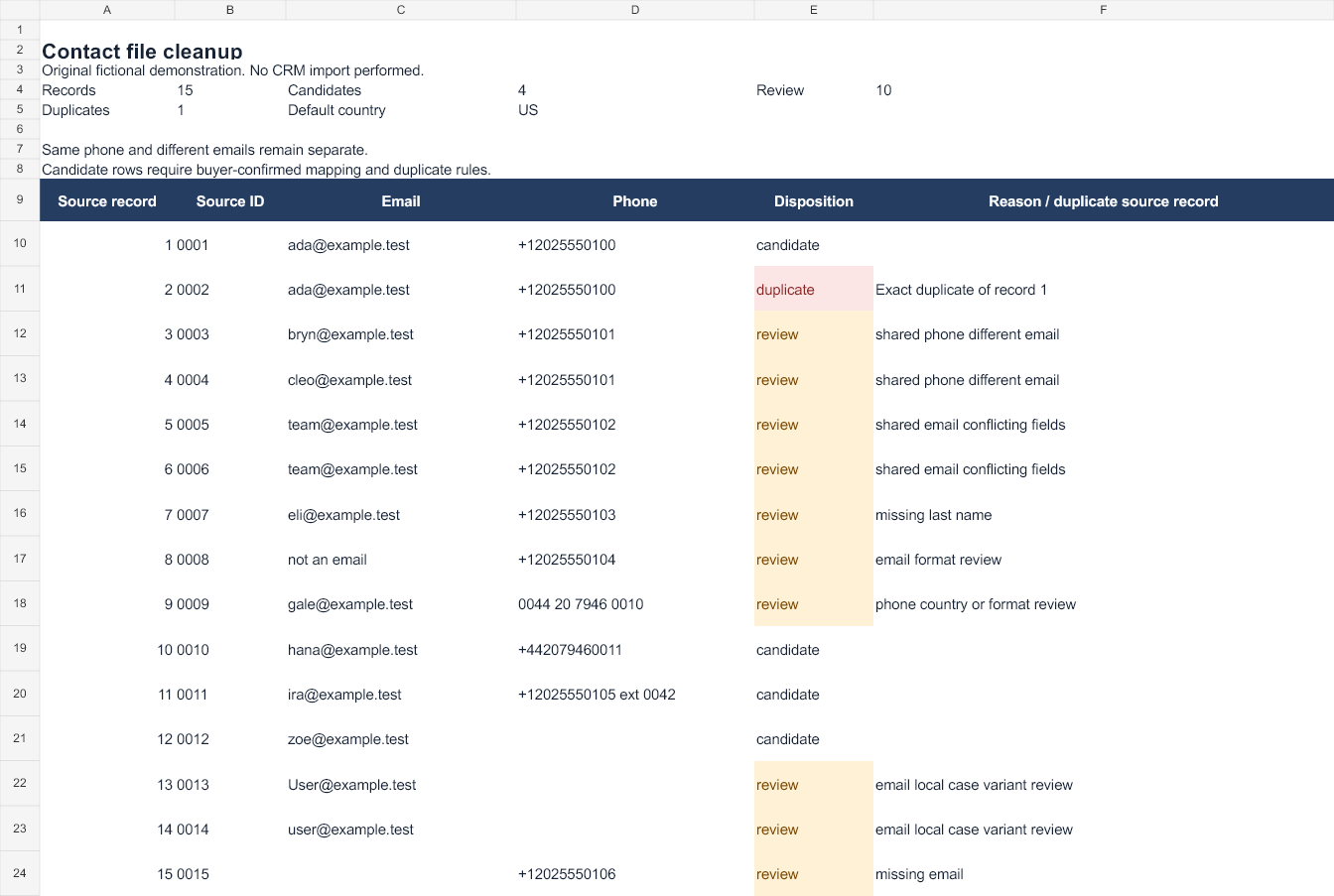Select column A header

(107, 10)
